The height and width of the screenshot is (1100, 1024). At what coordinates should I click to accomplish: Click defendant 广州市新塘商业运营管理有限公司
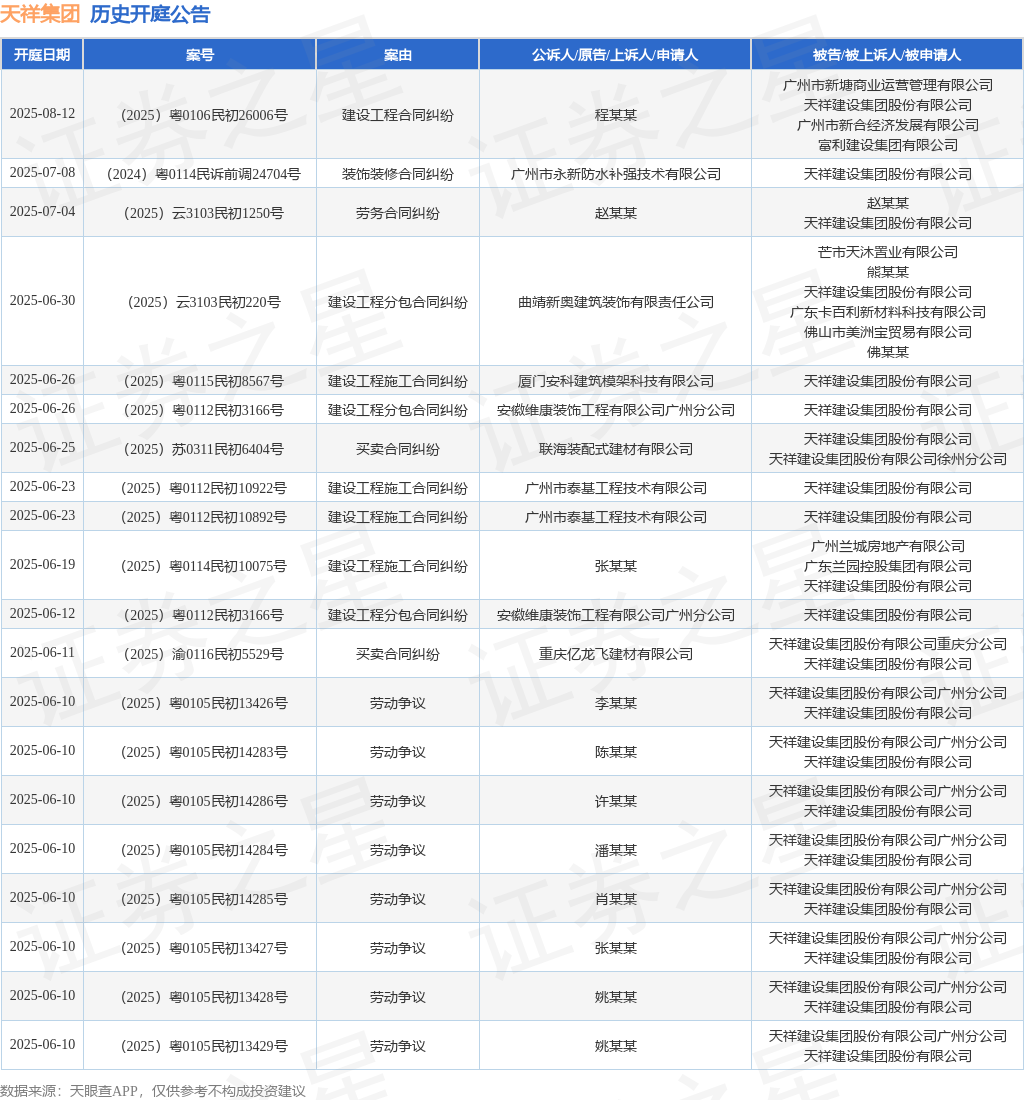pyautogui.click(x=887, y=85)
